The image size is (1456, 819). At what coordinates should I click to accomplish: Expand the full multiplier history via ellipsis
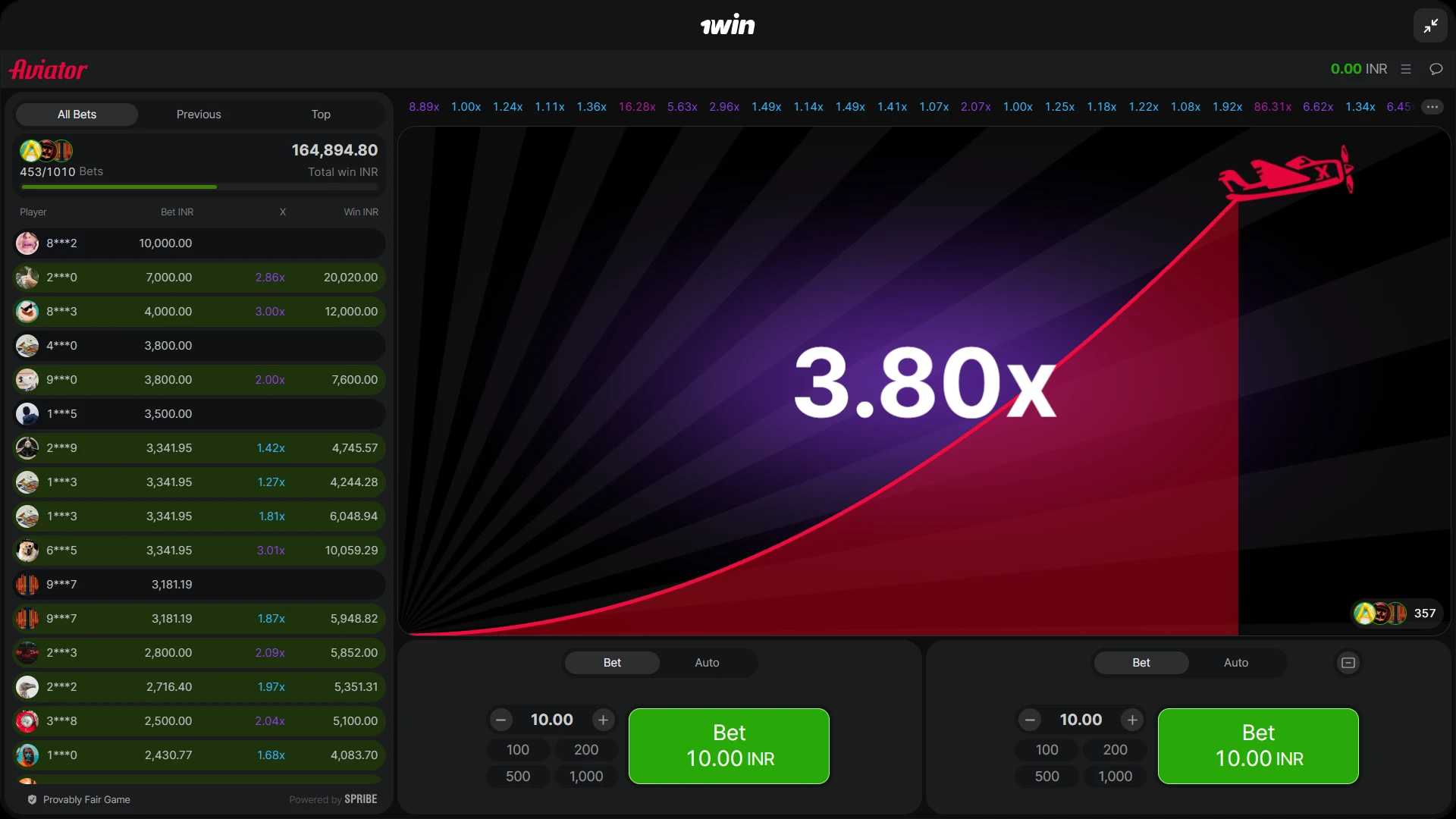click(x=1432, y=107)
